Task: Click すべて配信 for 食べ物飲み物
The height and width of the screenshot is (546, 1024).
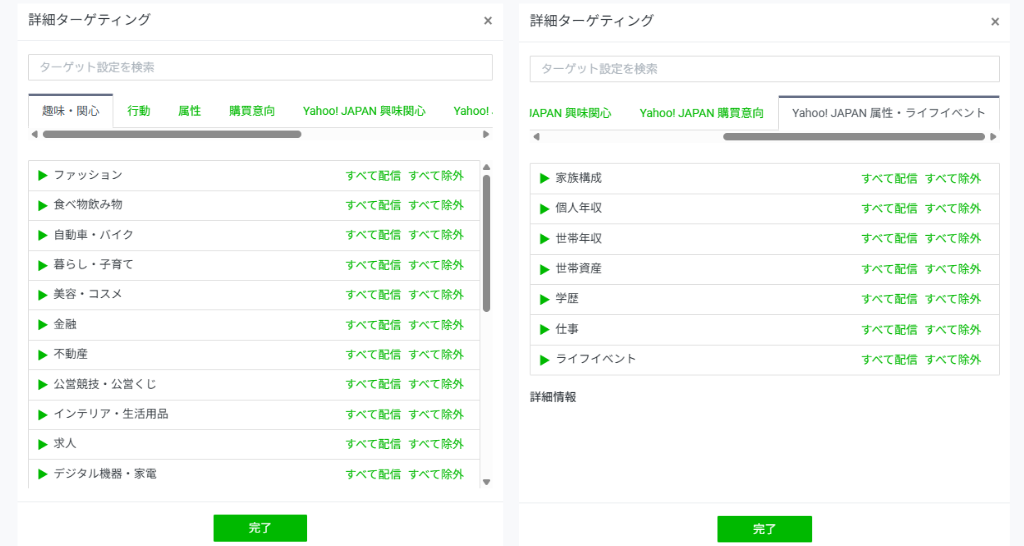Action: click(373, 205)
